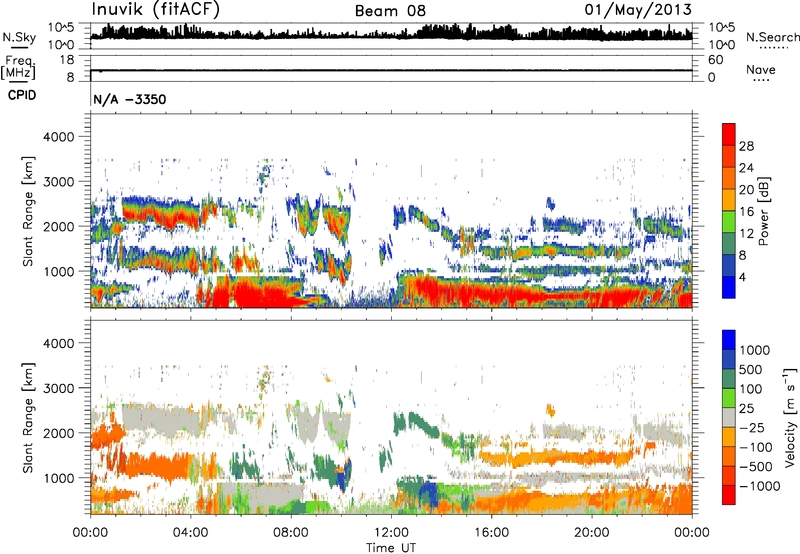Click the '4' tick on the power scale

pyautogui.click(x=742, y=278)
